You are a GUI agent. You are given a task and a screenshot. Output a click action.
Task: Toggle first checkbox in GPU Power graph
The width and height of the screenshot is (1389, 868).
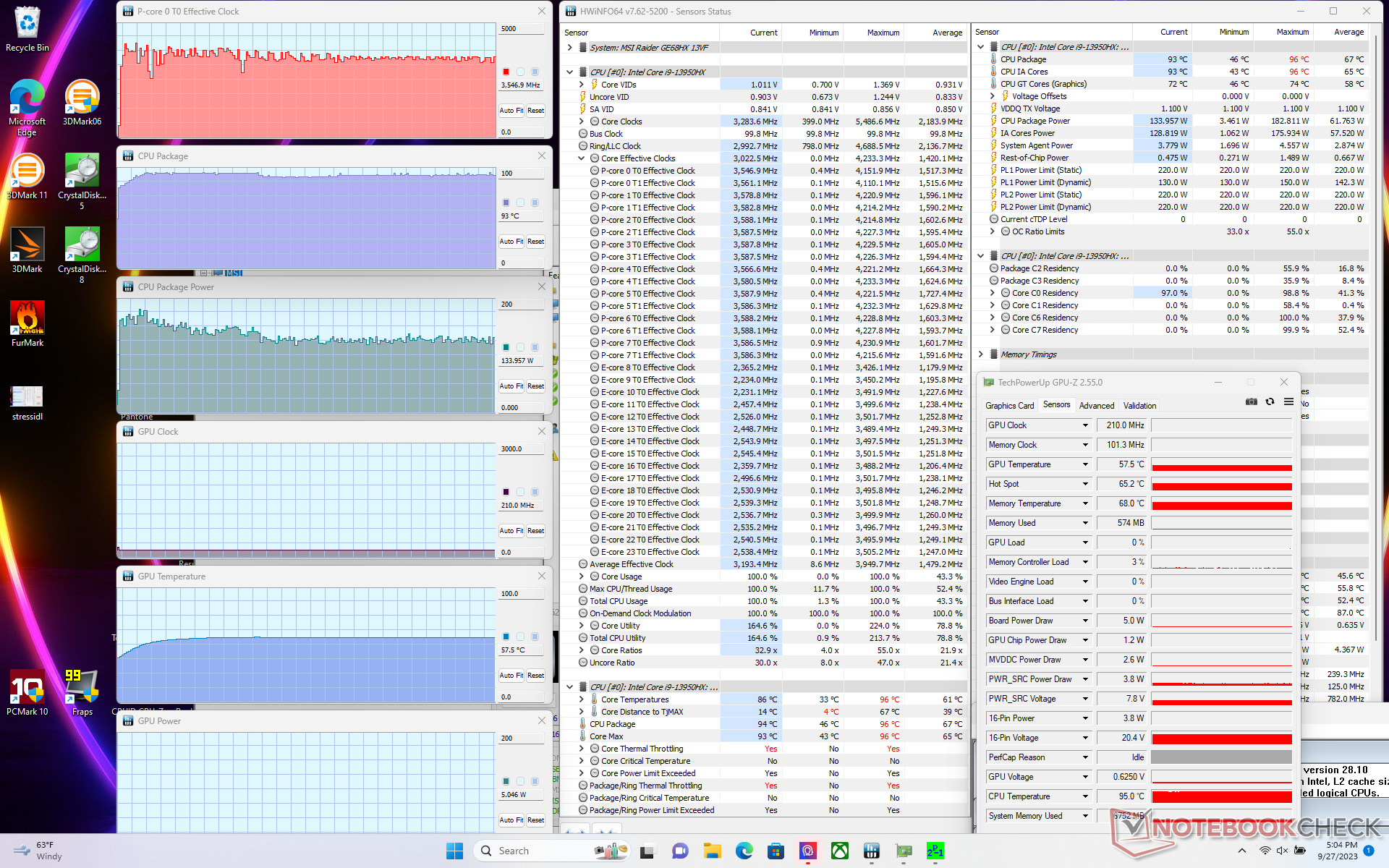coord(506,781)
